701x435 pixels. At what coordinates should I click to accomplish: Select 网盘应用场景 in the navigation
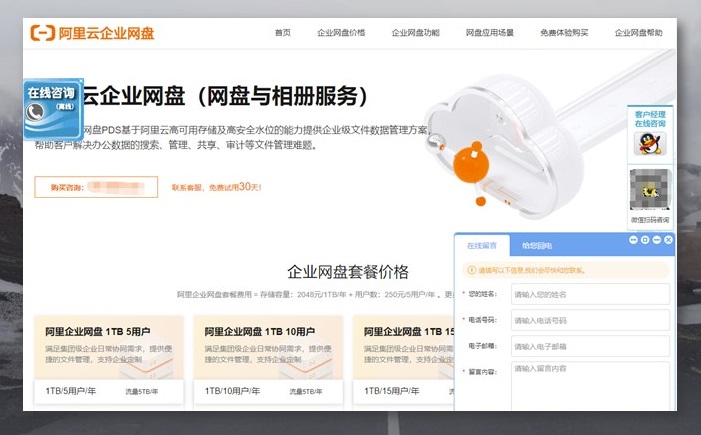[x=490, y=33]
